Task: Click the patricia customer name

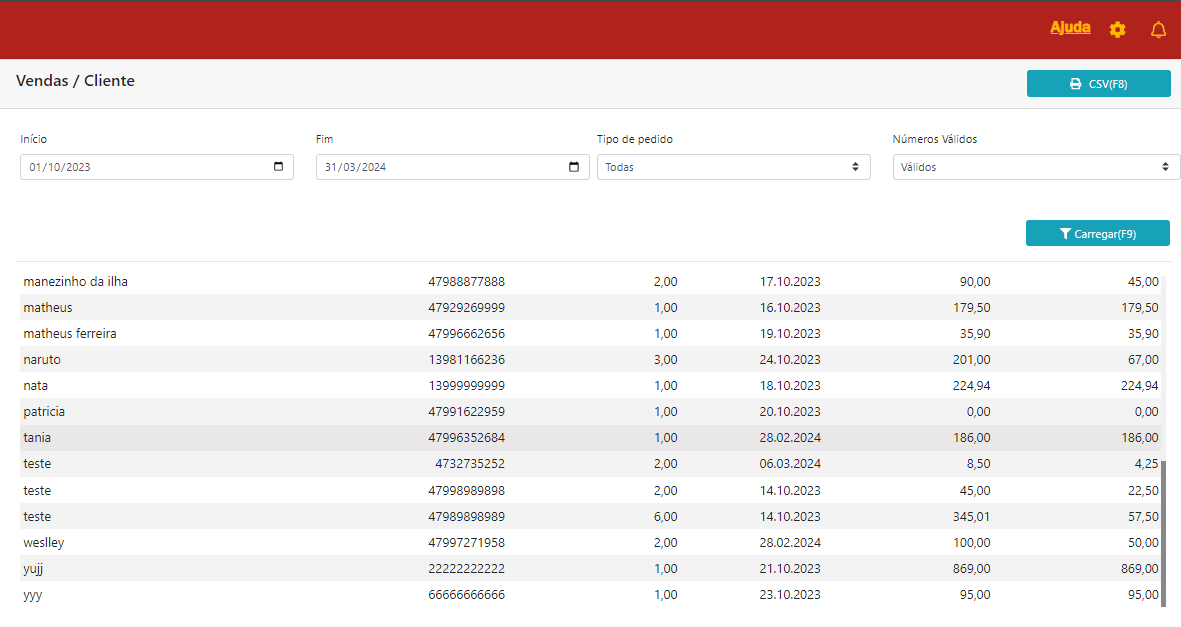Action: click(x=44, y=412)
